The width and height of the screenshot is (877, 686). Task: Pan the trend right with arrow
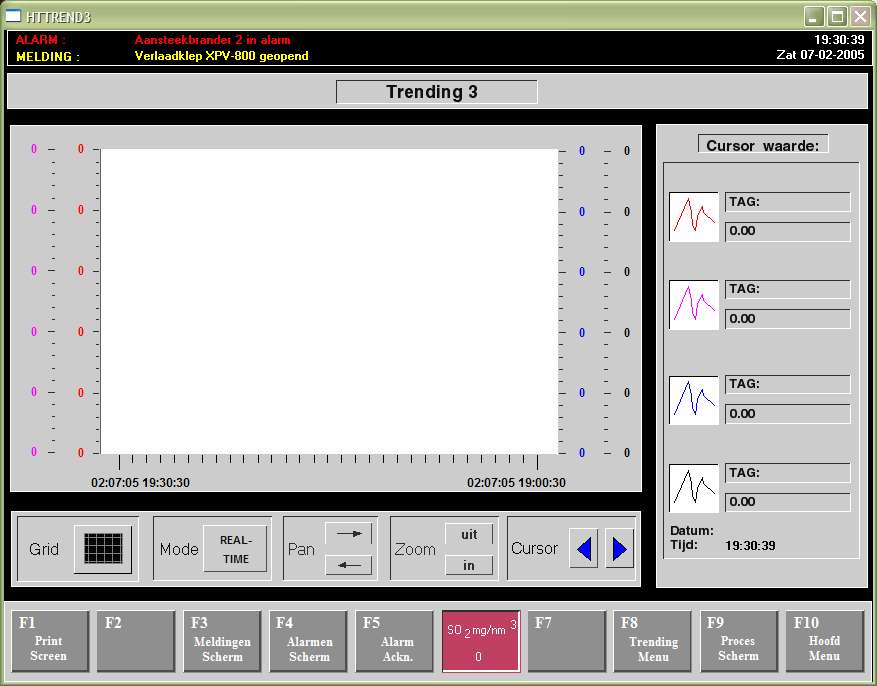(348, 534)
